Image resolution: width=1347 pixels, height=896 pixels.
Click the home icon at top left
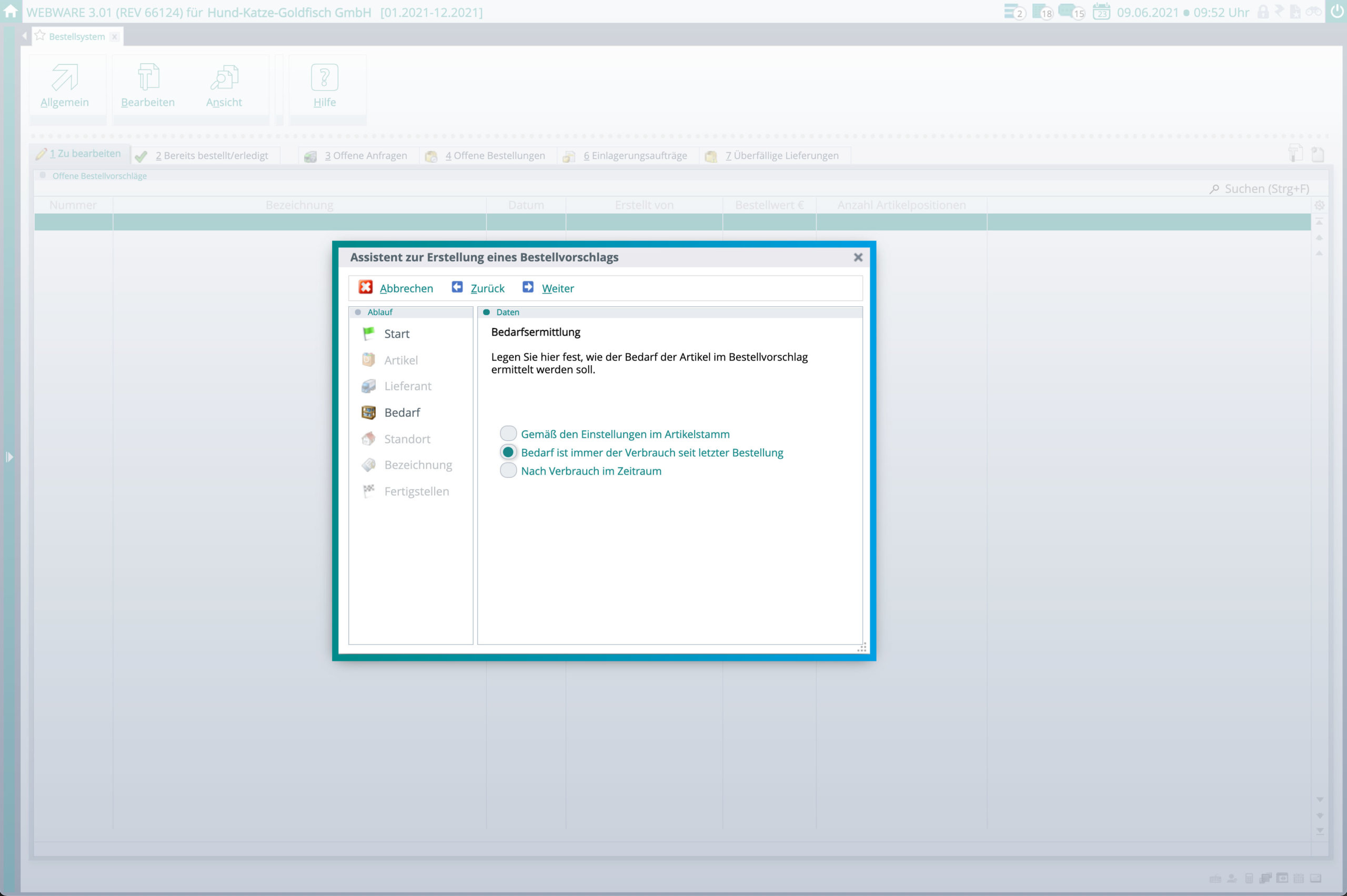click(11, 12)
